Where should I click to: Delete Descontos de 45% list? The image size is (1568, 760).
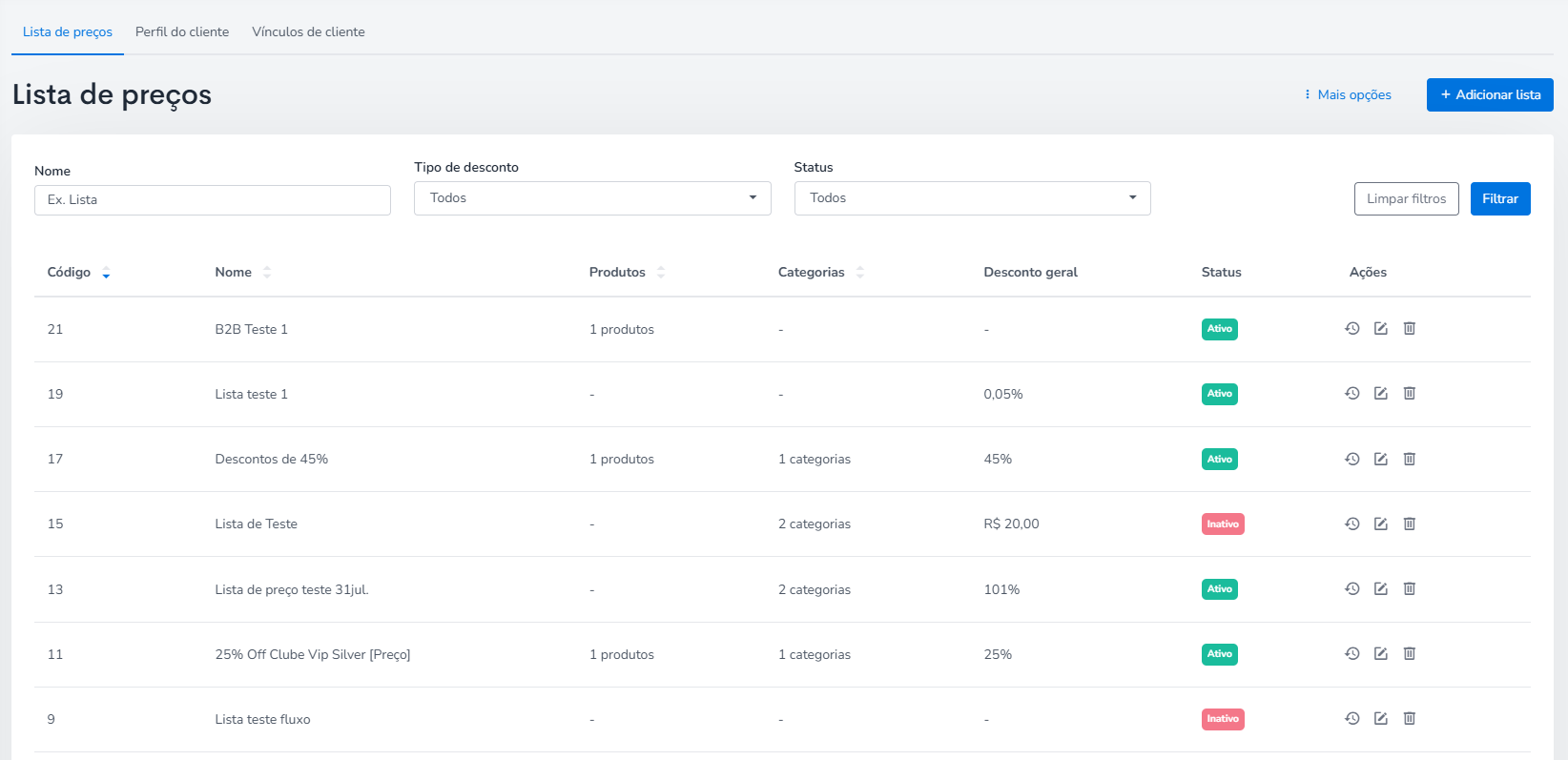(1410, 459)
